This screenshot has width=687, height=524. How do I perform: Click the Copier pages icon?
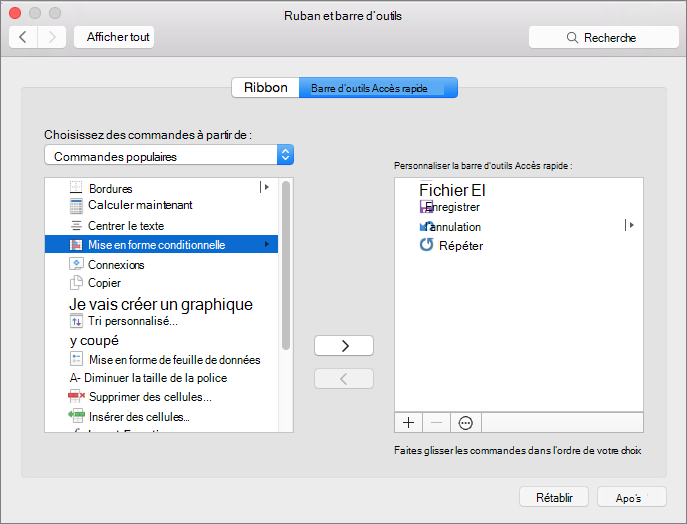coord(76,283)
